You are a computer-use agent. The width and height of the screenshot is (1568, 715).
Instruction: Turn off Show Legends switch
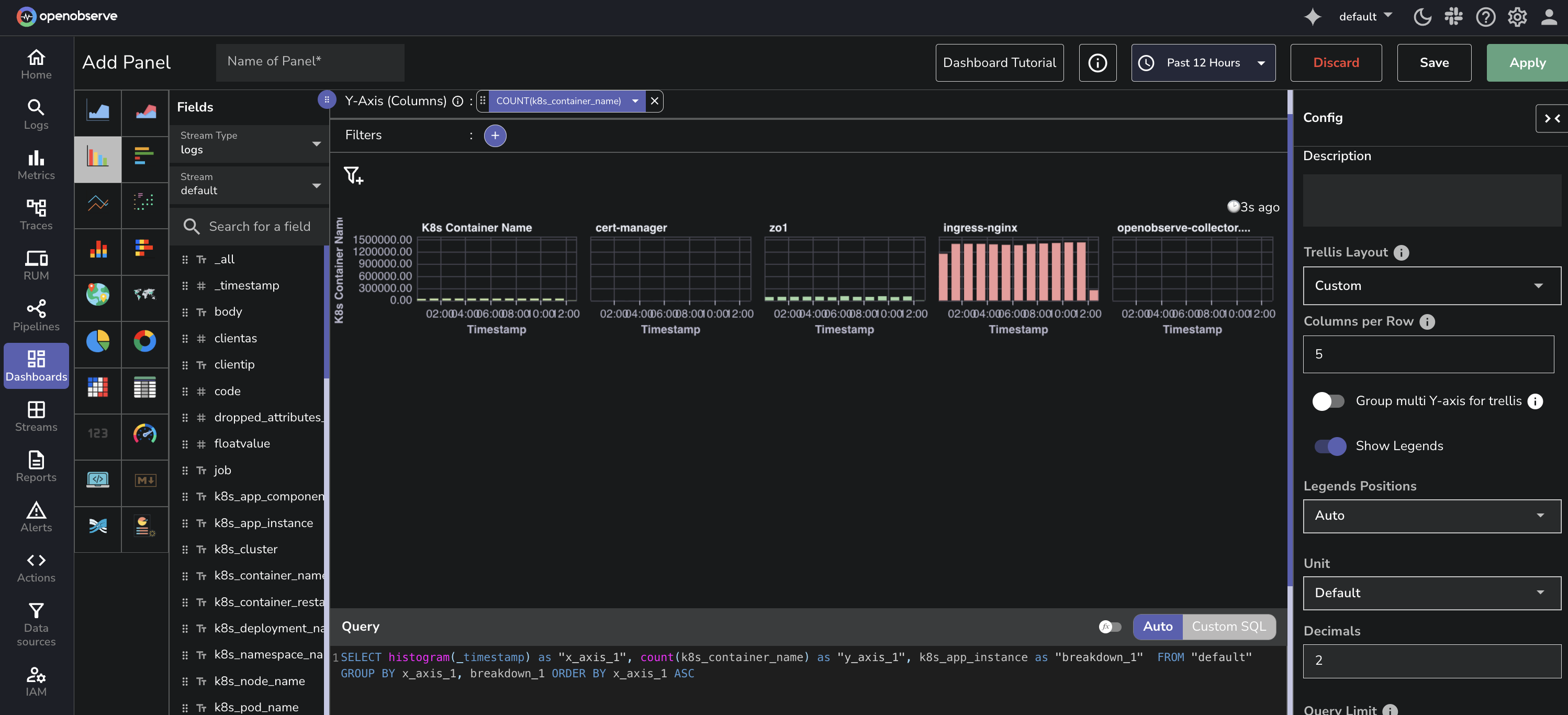1330,446
